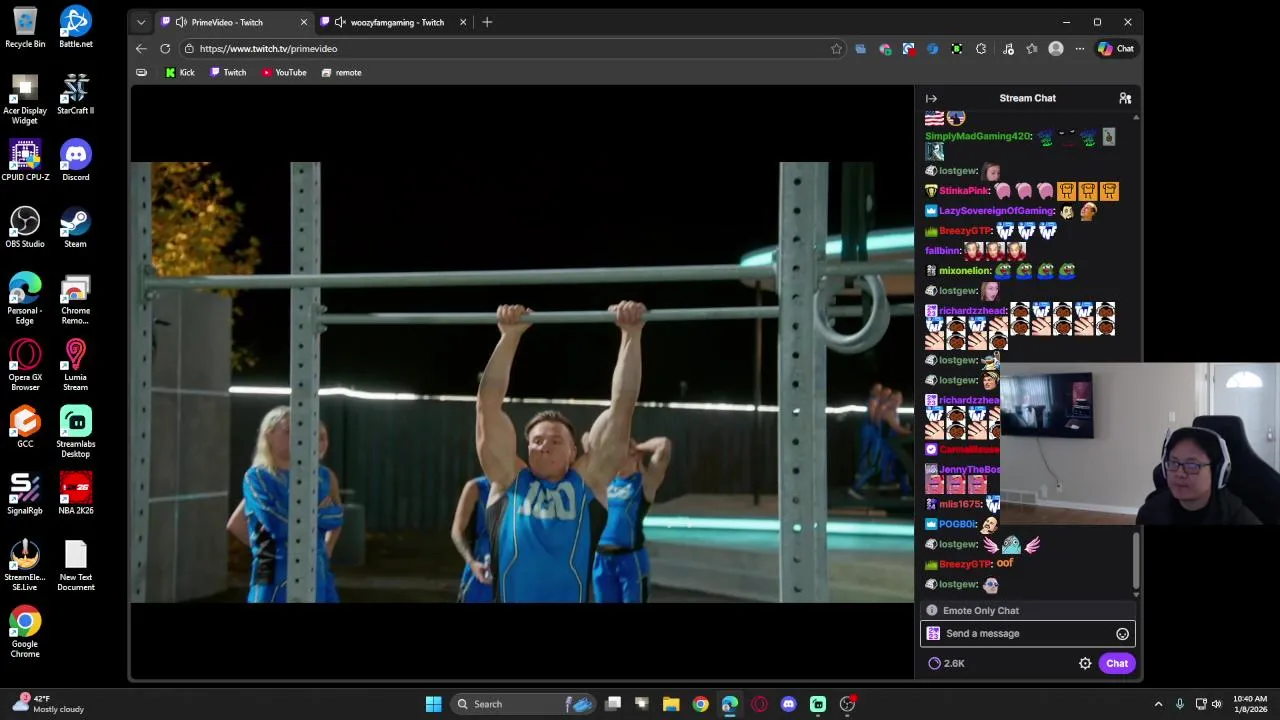Viewport: 1280px width, 720px height.
Task: Open SignalRgb desktop shortcut
Action: pyautogui.click(x=25, y=494)
